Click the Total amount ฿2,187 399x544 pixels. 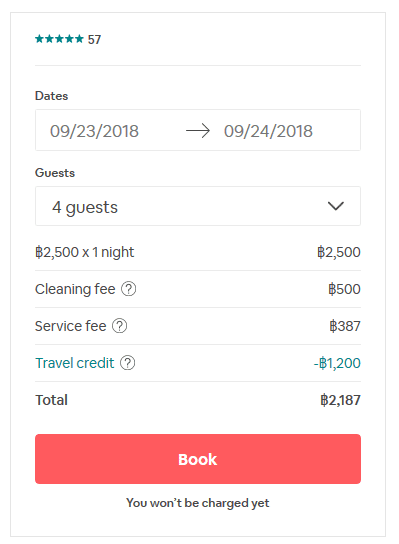(x=340, y=400)
